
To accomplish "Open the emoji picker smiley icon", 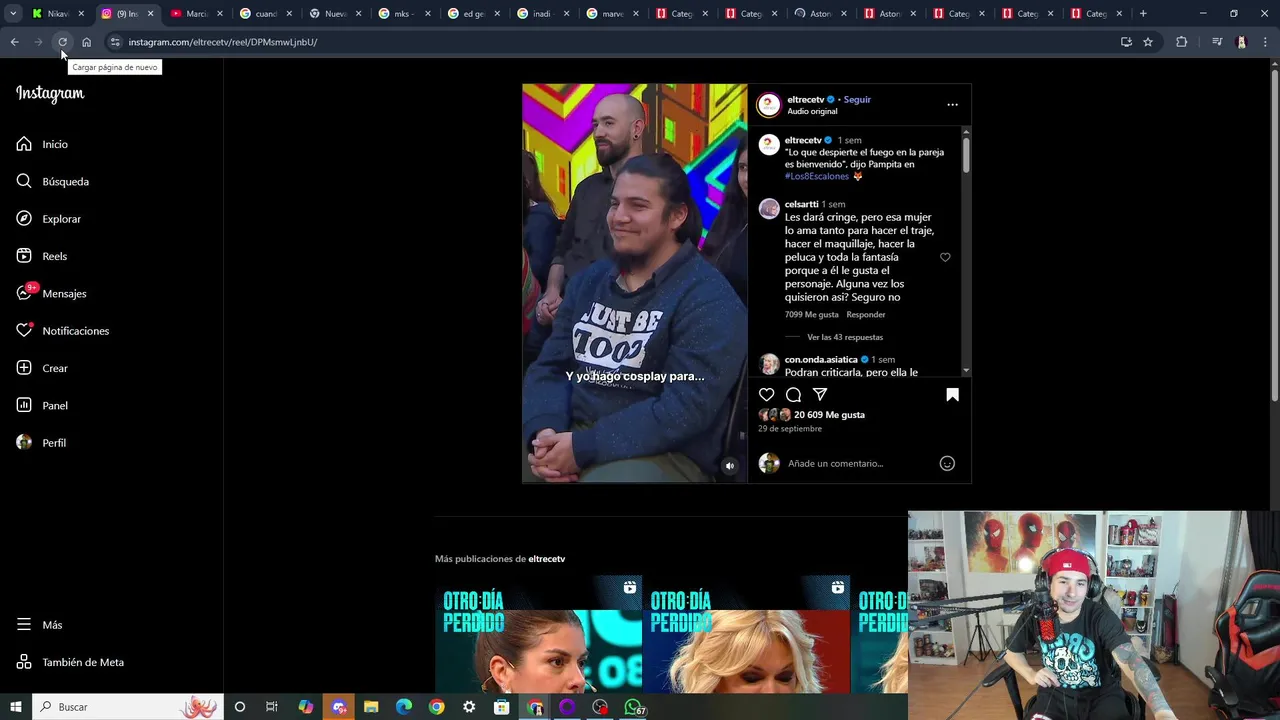I will (947, 463).
